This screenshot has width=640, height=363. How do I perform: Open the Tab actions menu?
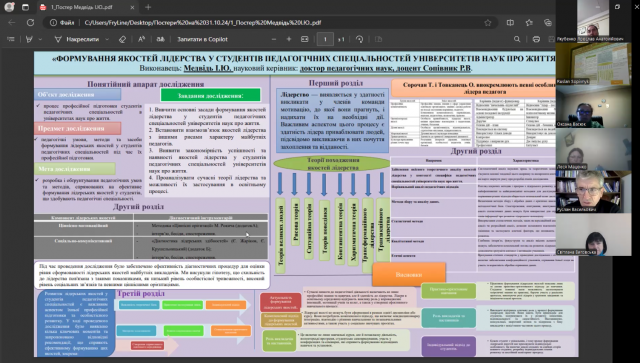click(x=25, y=7)
